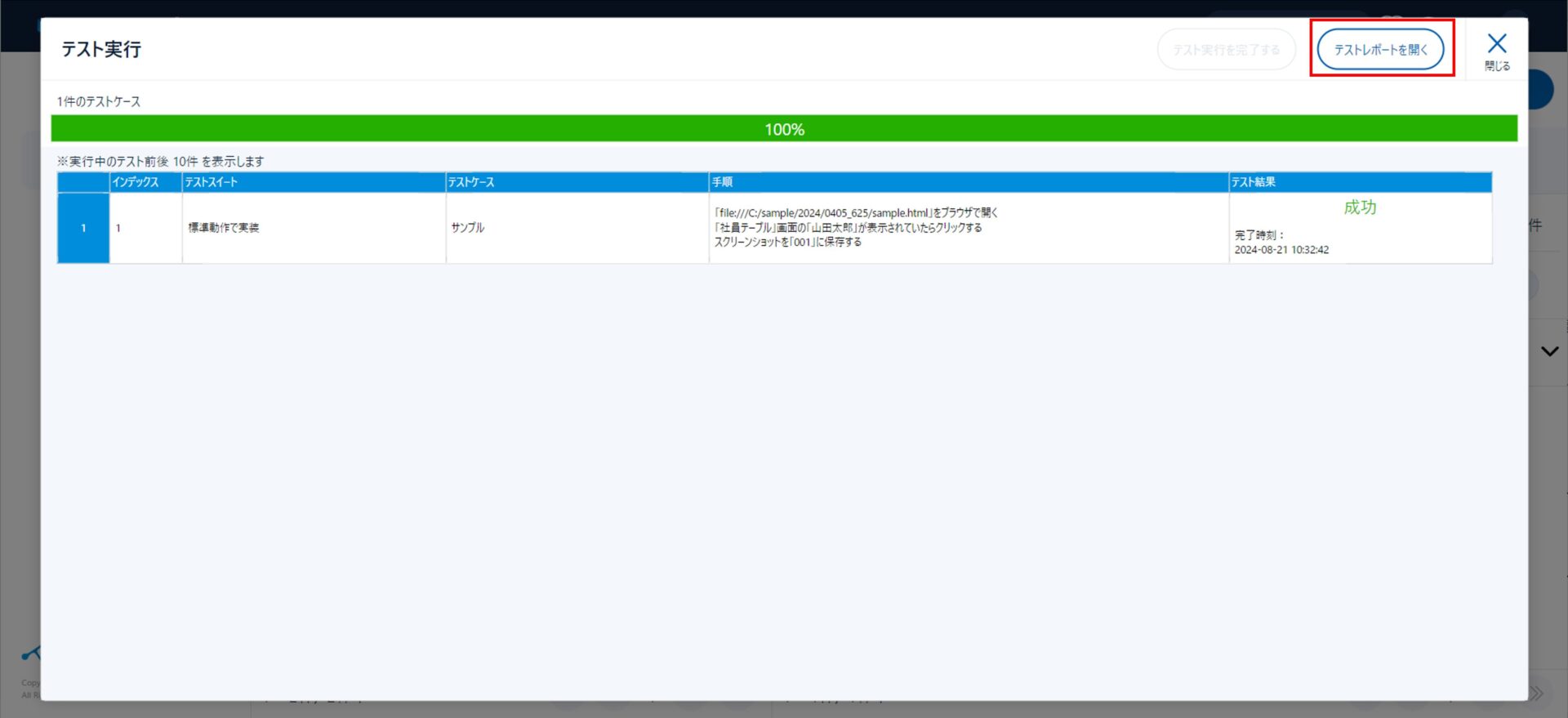The width and height of the screenshot is (1568, 718).
Task: Select the blue row number 1 cell
Action: click(x=83, y=228)
